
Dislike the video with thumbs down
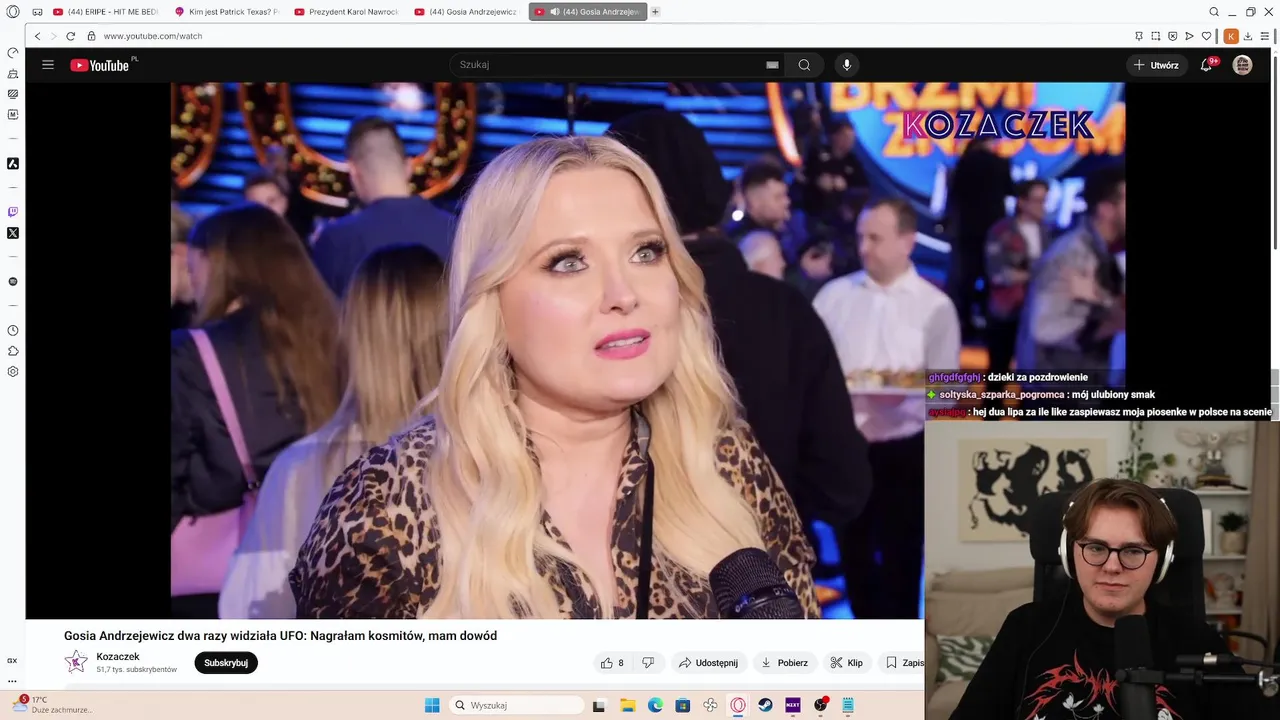pyautogui.click(x=648, y=663)
